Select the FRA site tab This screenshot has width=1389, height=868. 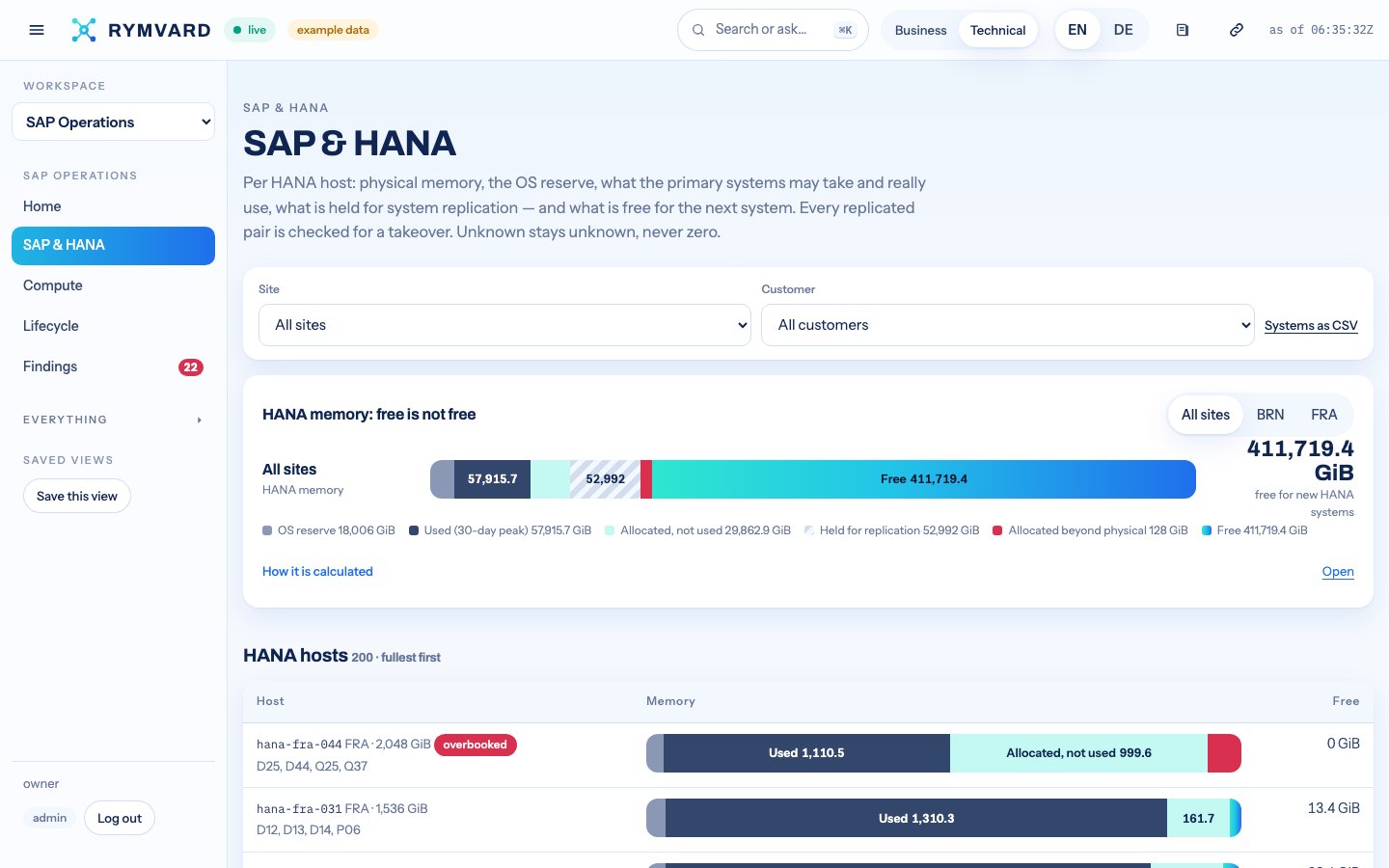click(1324, 415)
